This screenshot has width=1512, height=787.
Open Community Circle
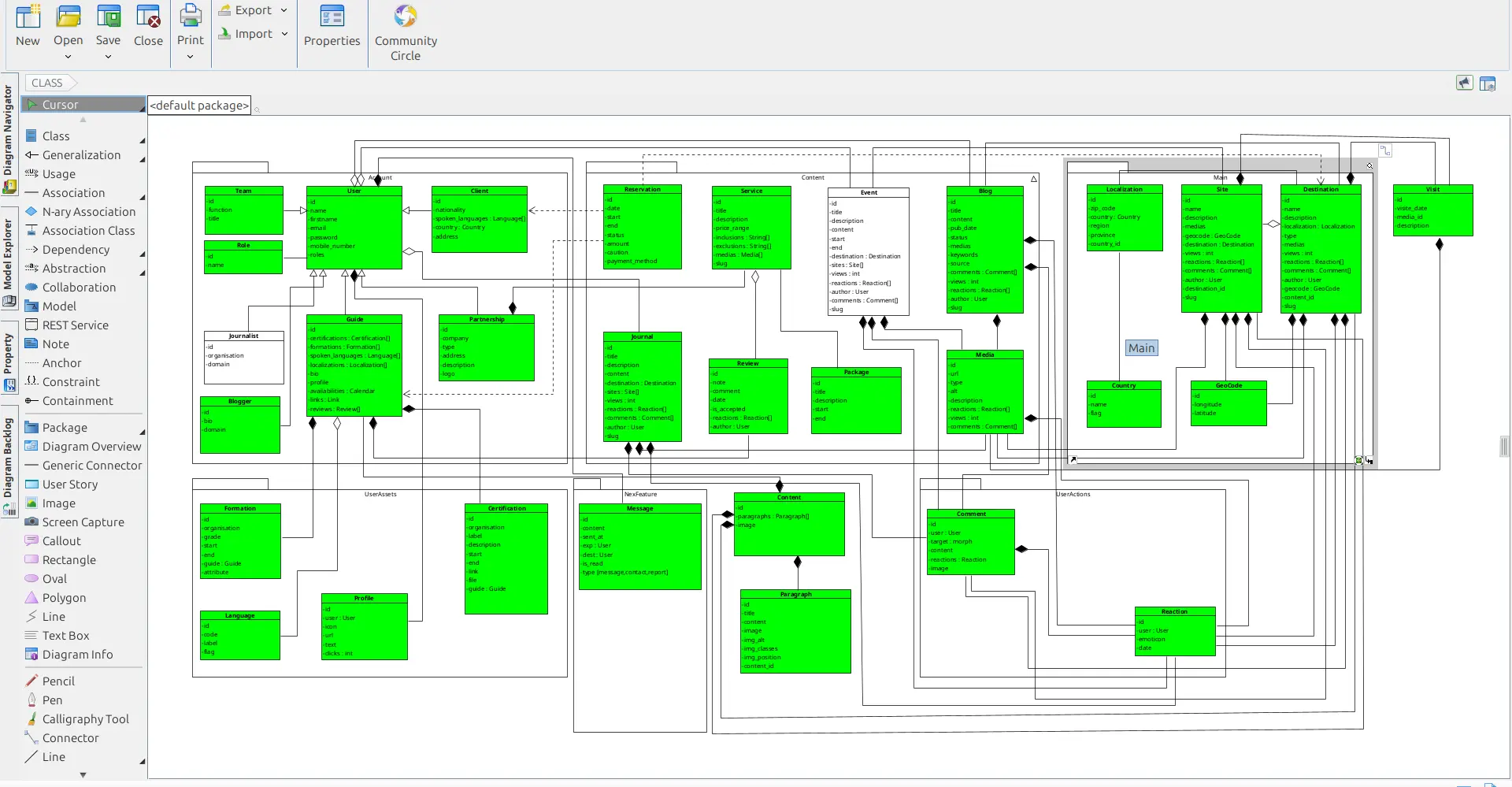pos(406,33)
